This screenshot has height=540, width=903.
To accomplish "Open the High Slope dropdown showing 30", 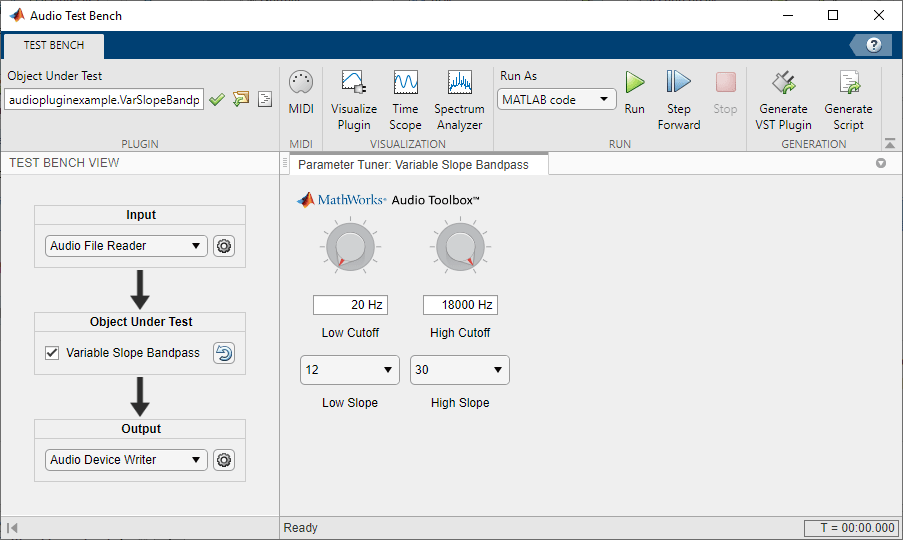I will pyautogui.click(x=460, y=370).
